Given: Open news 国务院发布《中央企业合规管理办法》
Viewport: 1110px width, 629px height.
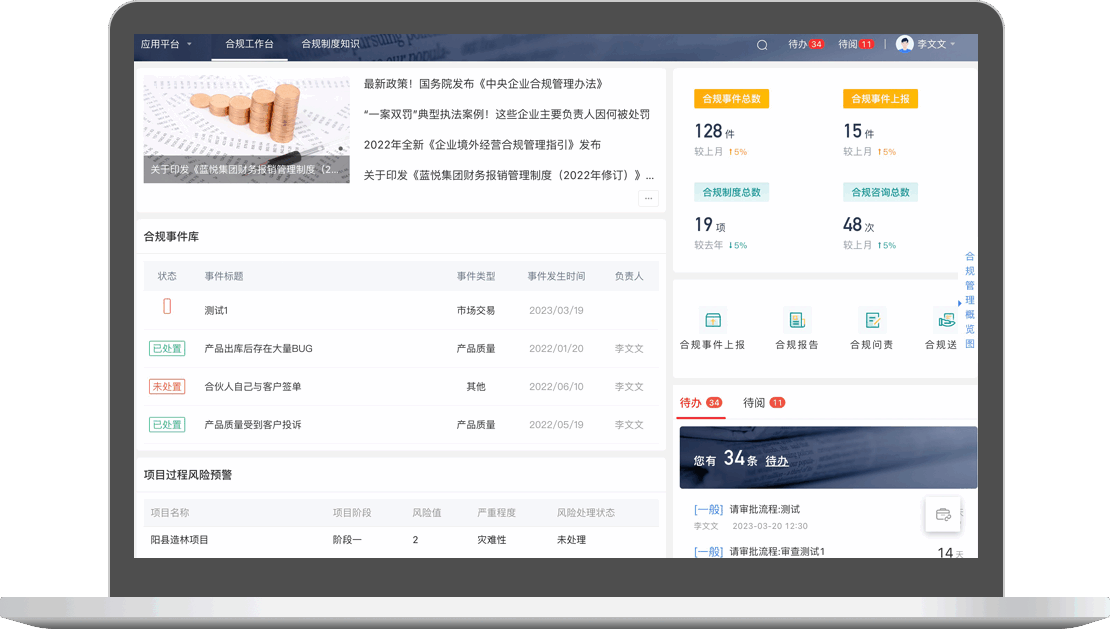Looking at the screenshot, I should pos(483,84).
